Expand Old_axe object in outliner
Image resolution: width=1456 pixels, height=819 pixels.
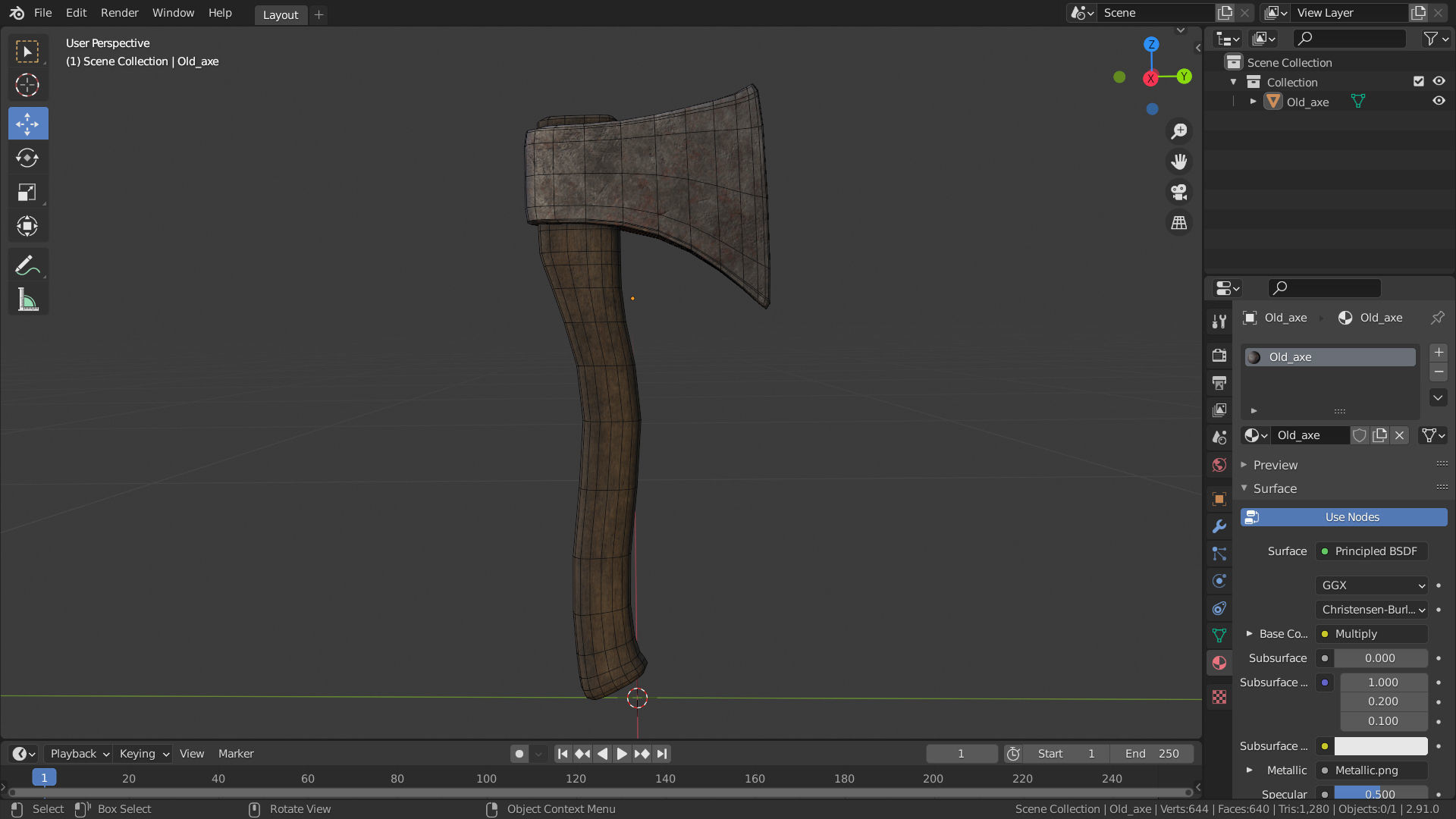pyautogui.click(x=1253, y=101)
